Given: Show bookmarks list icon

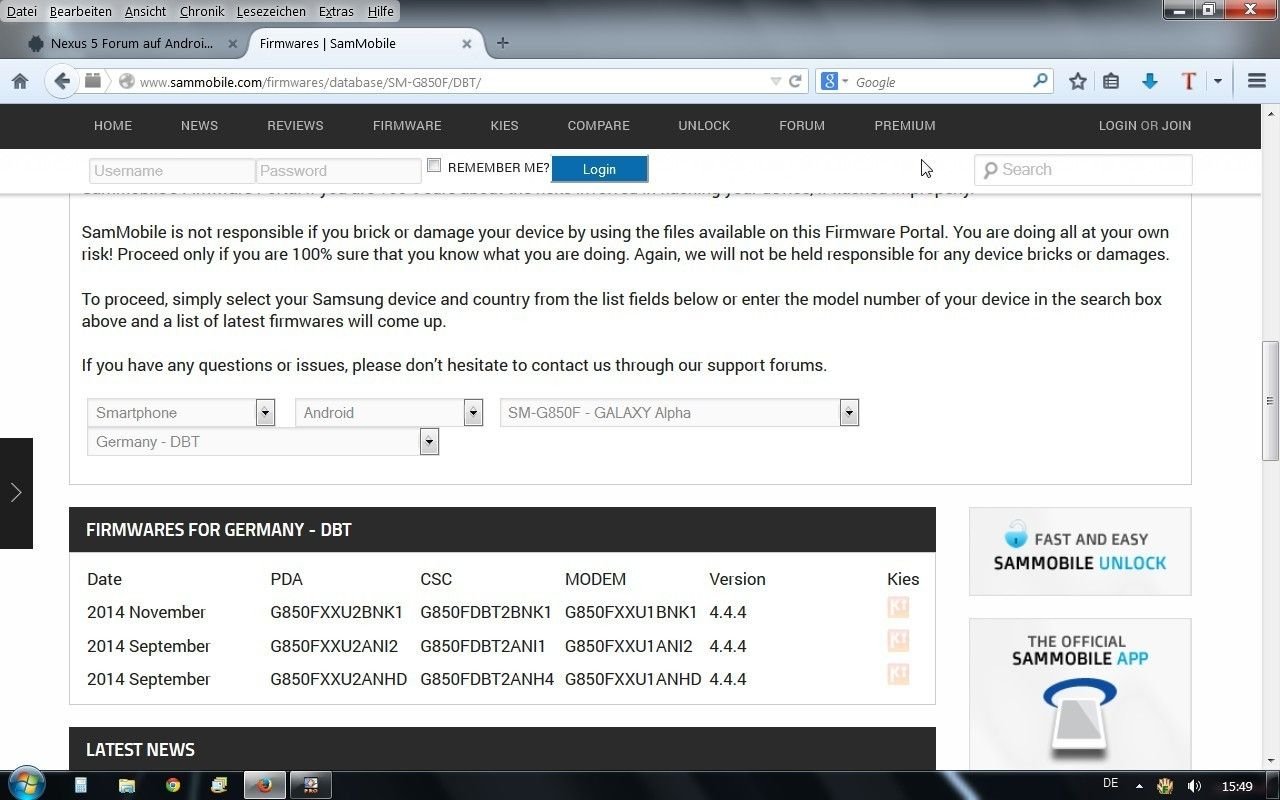Looking at the screenshot, I should 1111,82.
